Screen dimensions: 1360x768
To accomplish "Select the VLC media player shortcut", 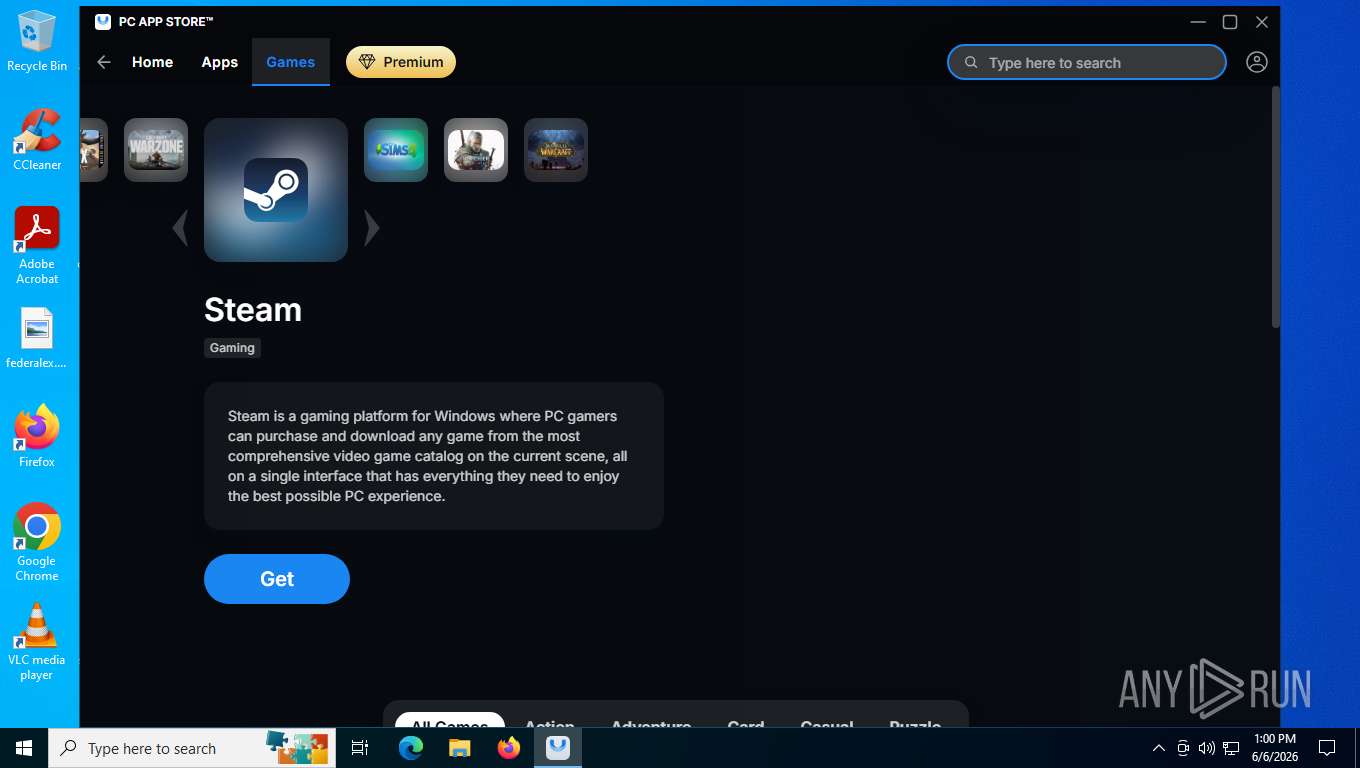I will click(x=37, y=642).
